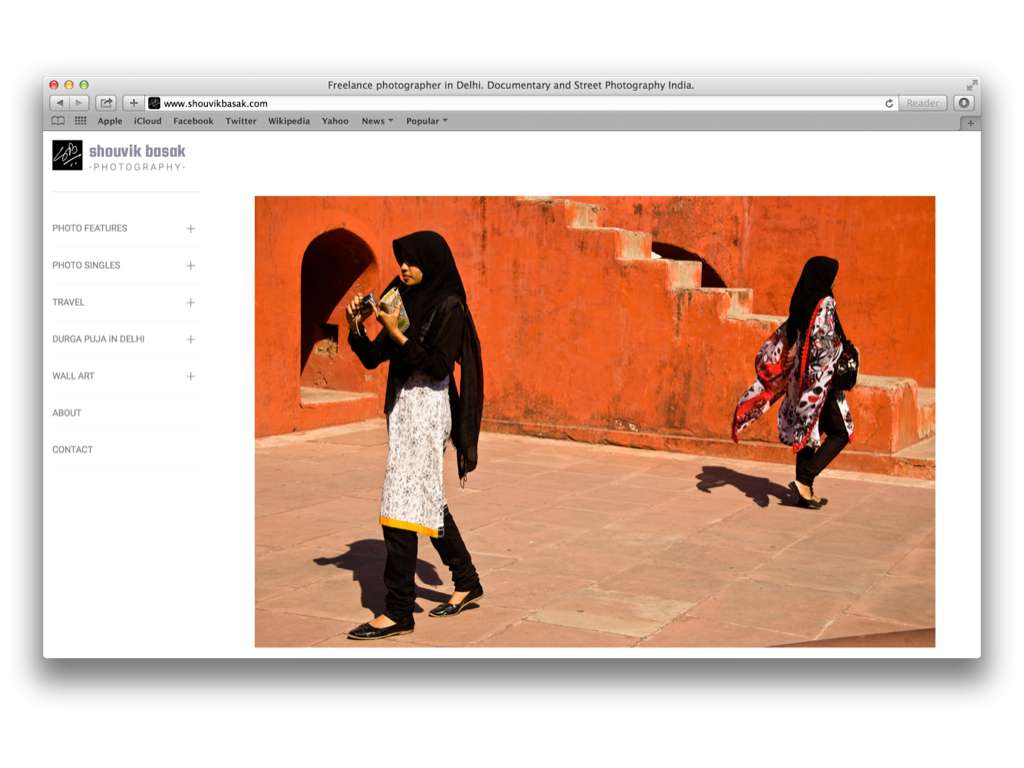Expand Photo Features with its plus sign
The height and width of the screenshot is (768, 1024).
click(191, 229)
